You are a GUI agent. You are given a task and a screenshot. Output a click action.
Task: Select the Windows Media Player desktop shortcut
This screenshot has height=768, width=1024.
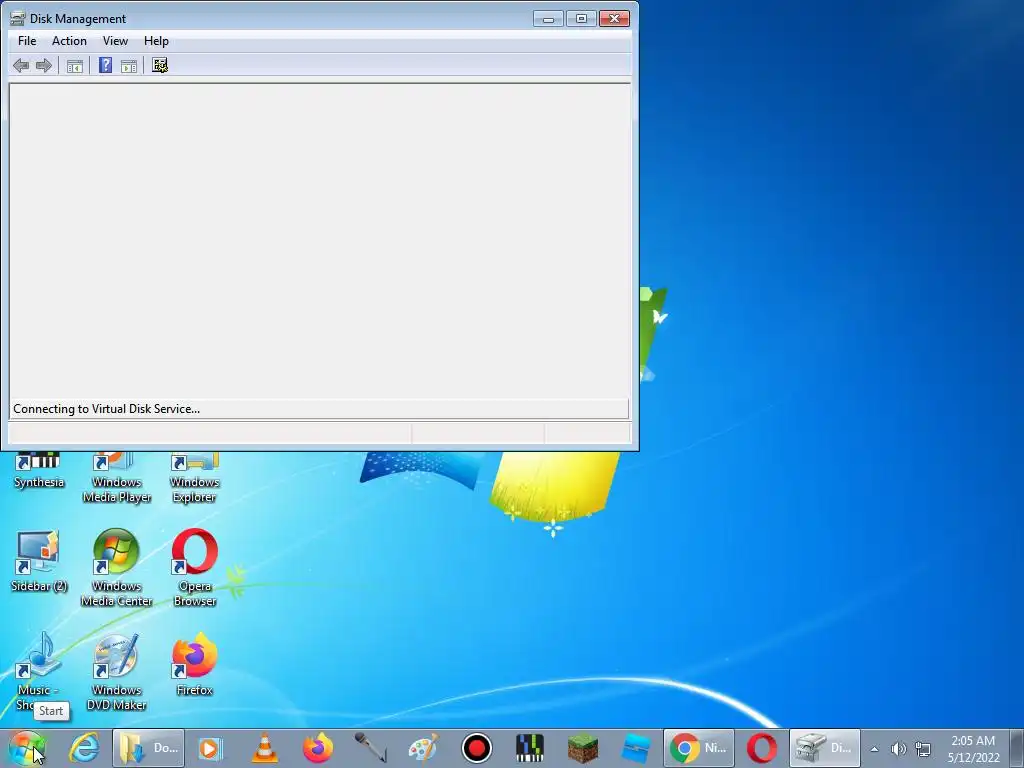[116, 478]
